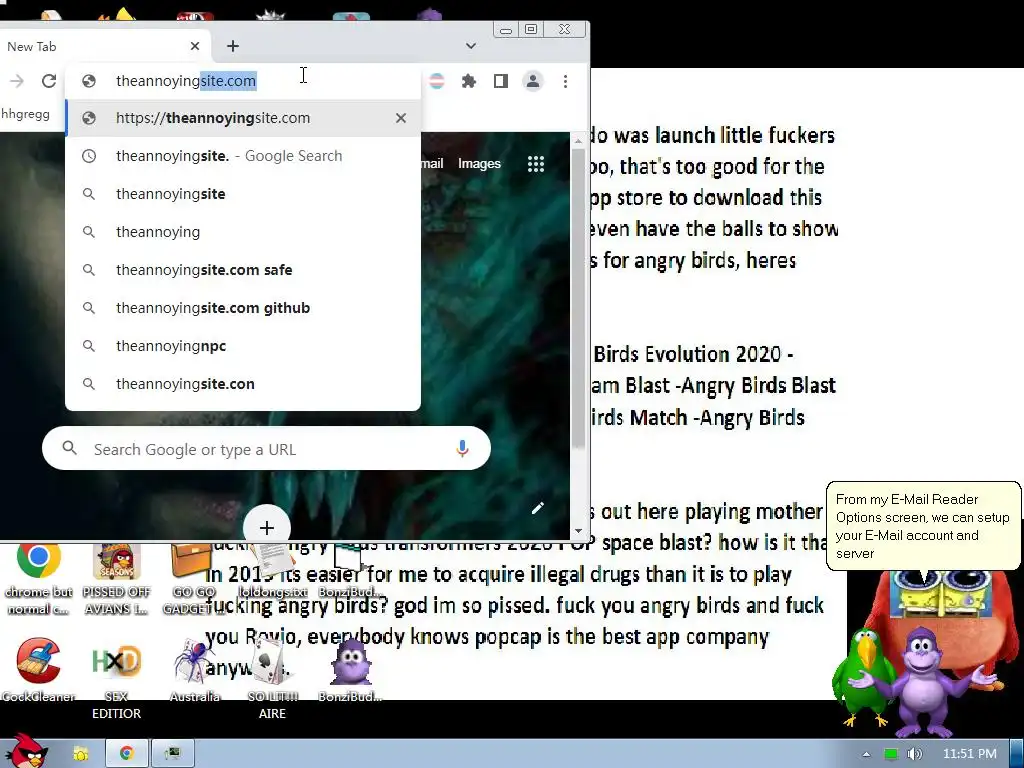Open the loldongs.txt desktop file
1024x768 pixels.
pyautogui.click(x=272, y=571)
